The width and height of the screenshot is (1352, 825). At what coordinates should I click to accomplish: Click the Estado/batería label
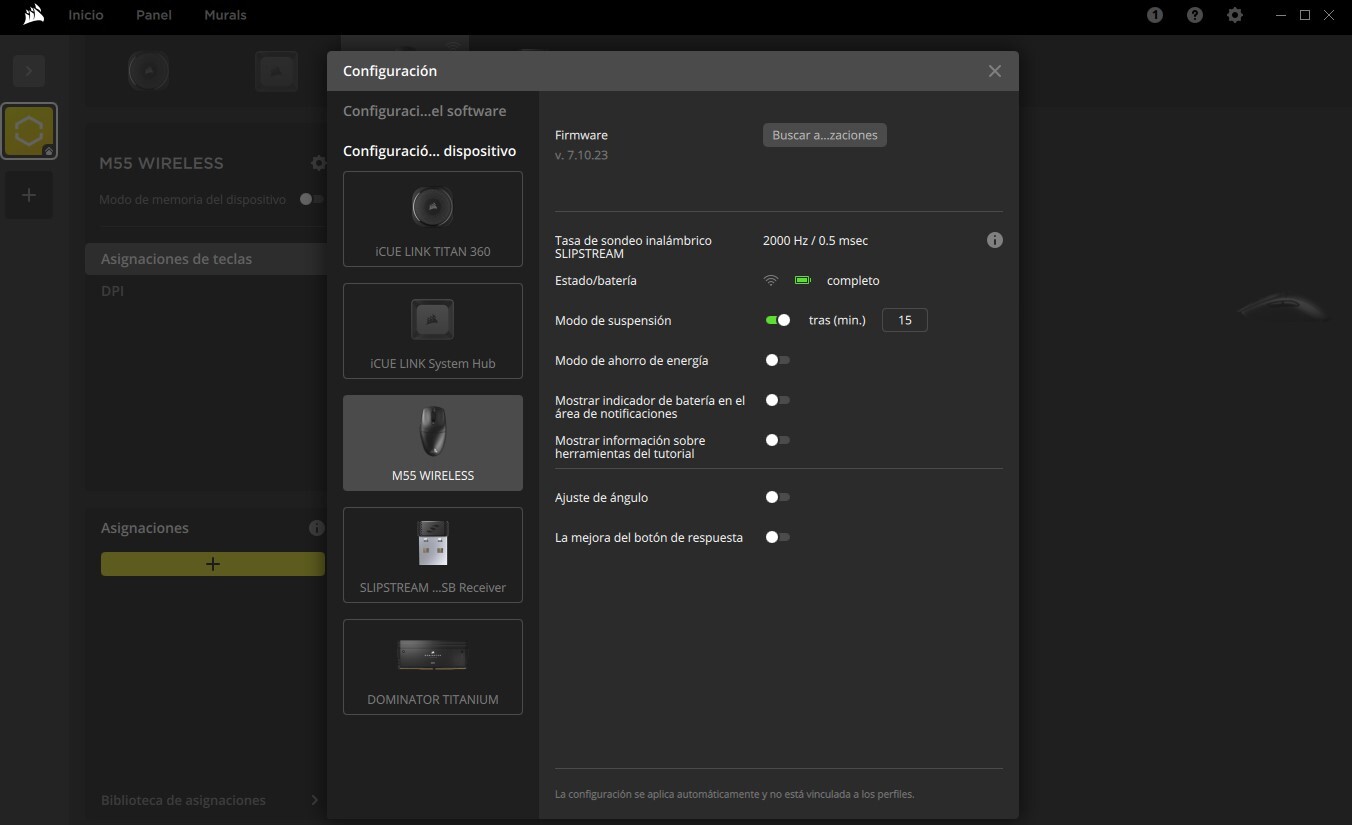tap(596, 281)
